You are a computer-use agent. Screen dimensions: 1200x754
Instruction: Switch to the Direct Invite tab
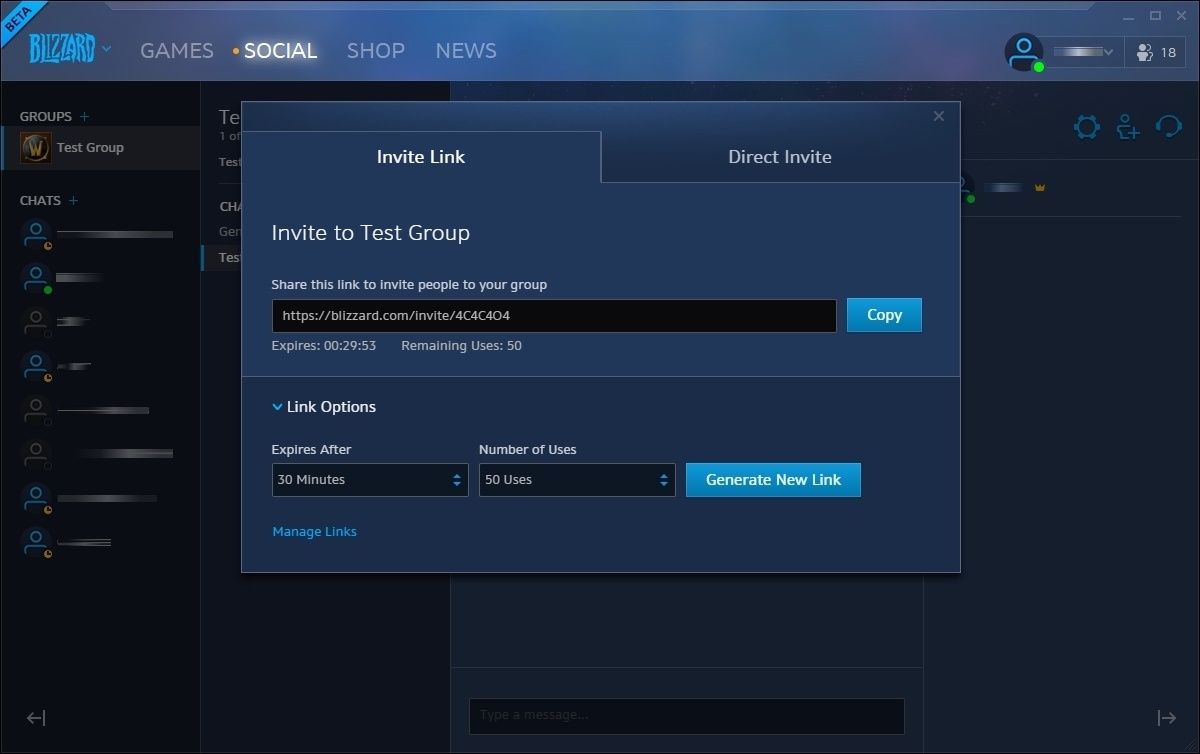point(779,157)
